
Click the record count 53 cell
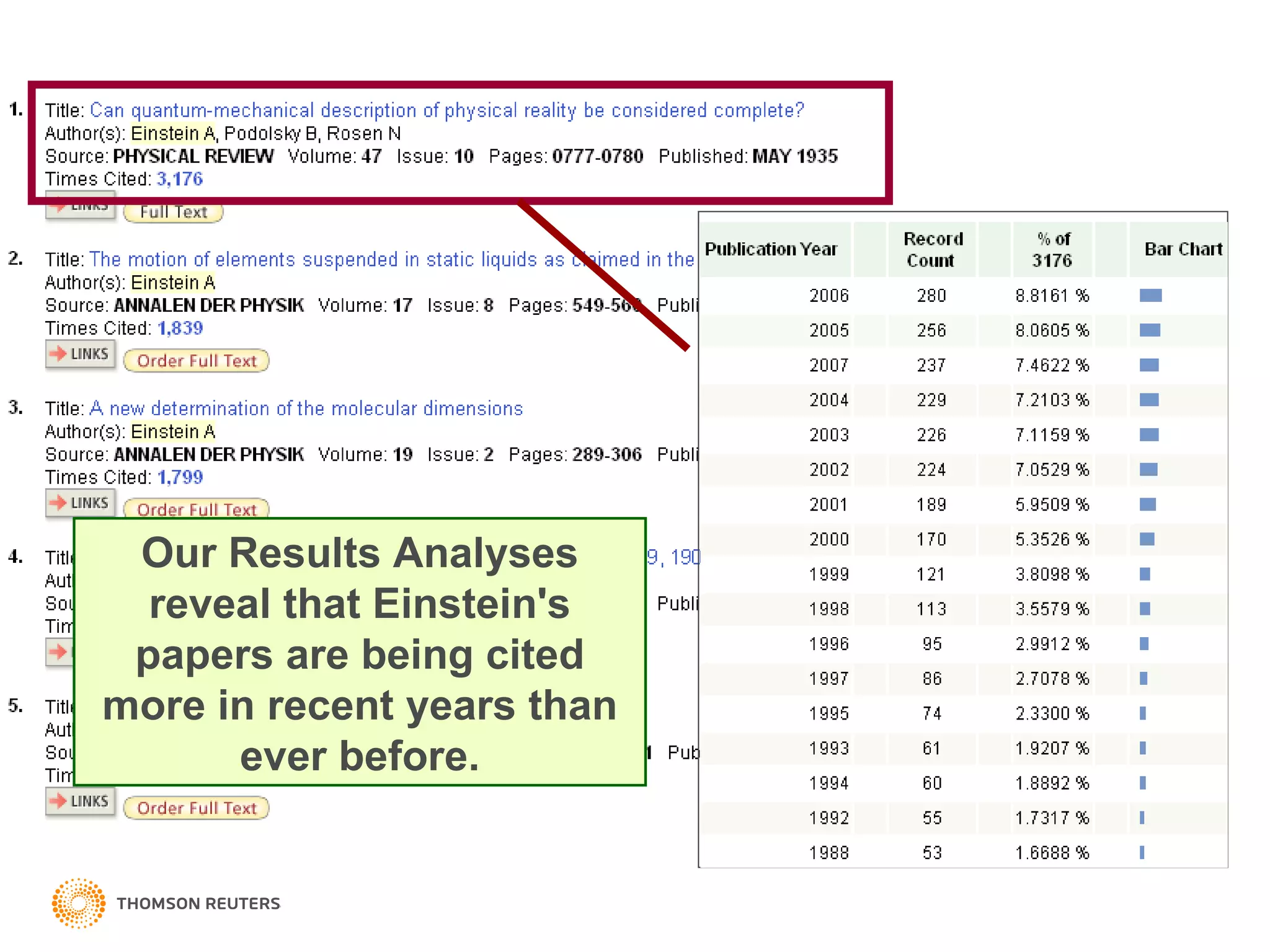(x=932, y=853)
